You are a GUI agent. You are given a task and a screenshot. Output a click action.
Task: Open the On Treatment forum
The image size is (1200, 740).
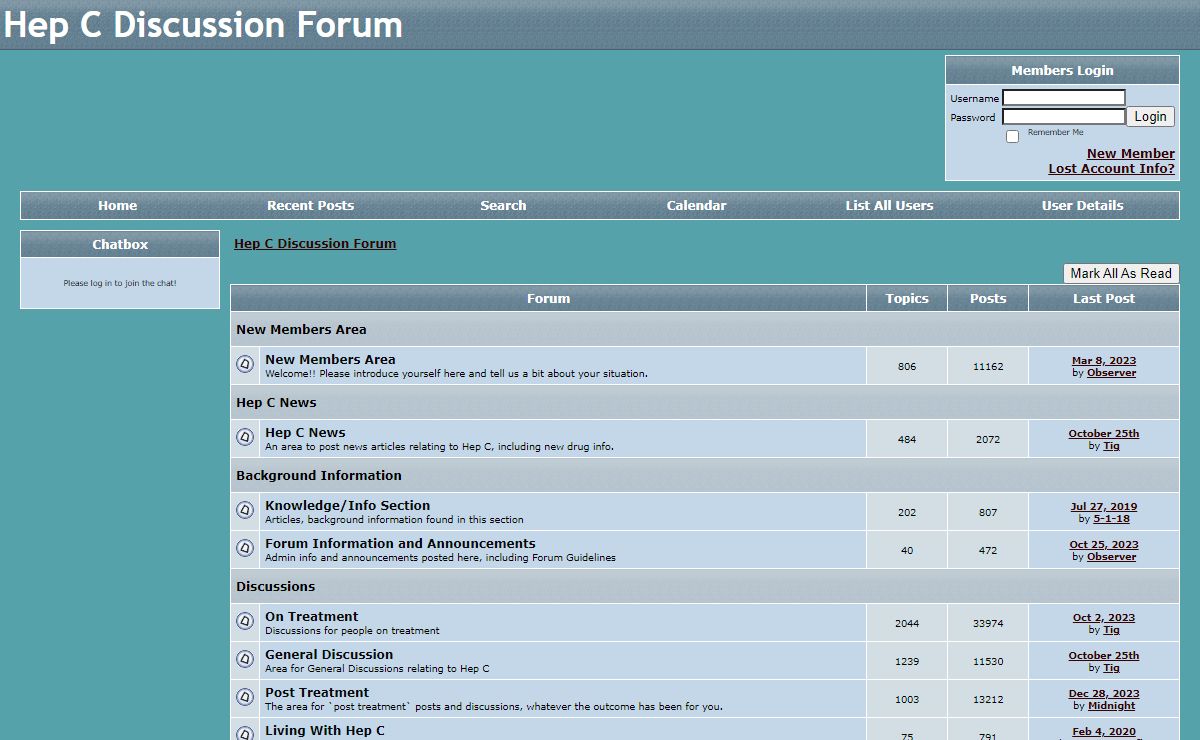(311, 616)
